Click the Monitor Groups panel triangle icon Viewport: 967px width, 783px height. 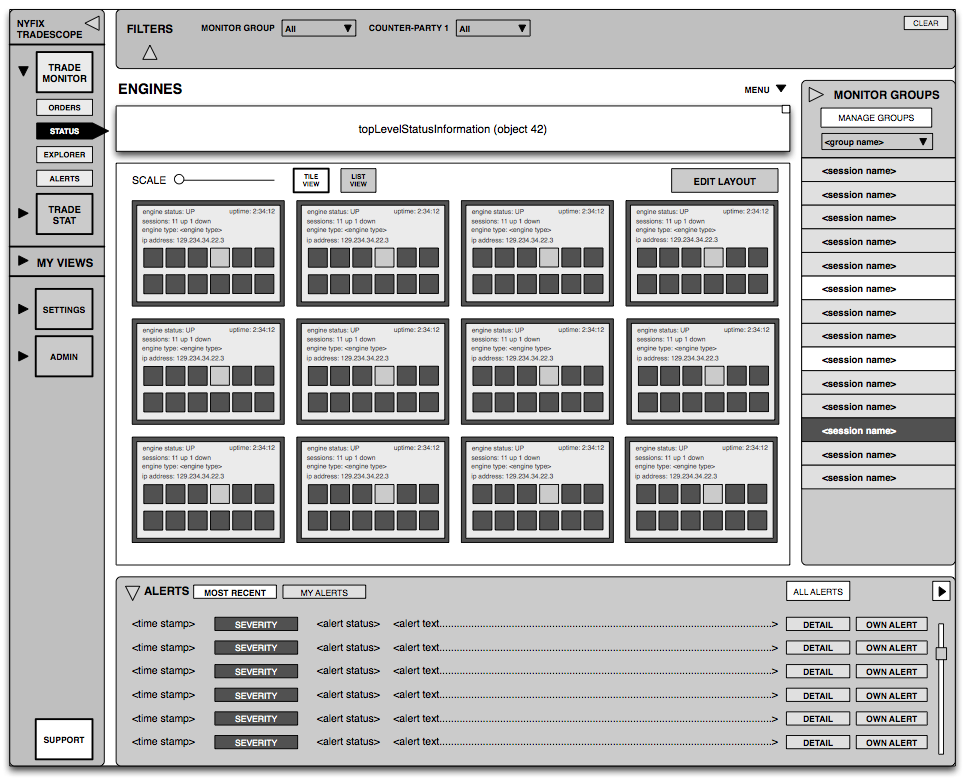pos(816,94)
